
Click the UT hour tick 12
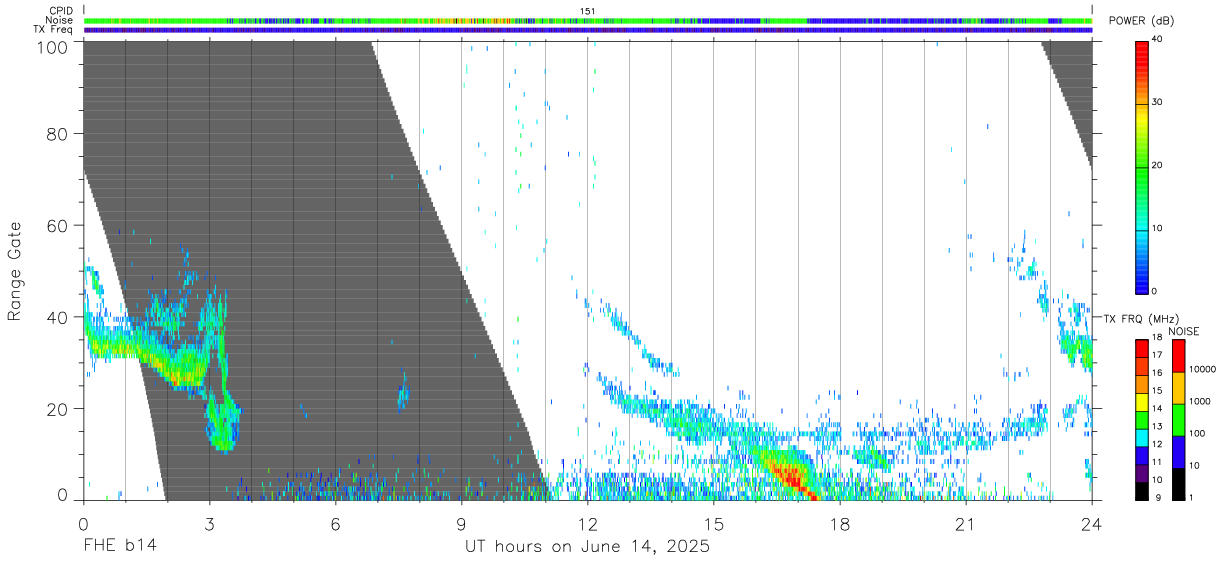[x=587, y=523]
